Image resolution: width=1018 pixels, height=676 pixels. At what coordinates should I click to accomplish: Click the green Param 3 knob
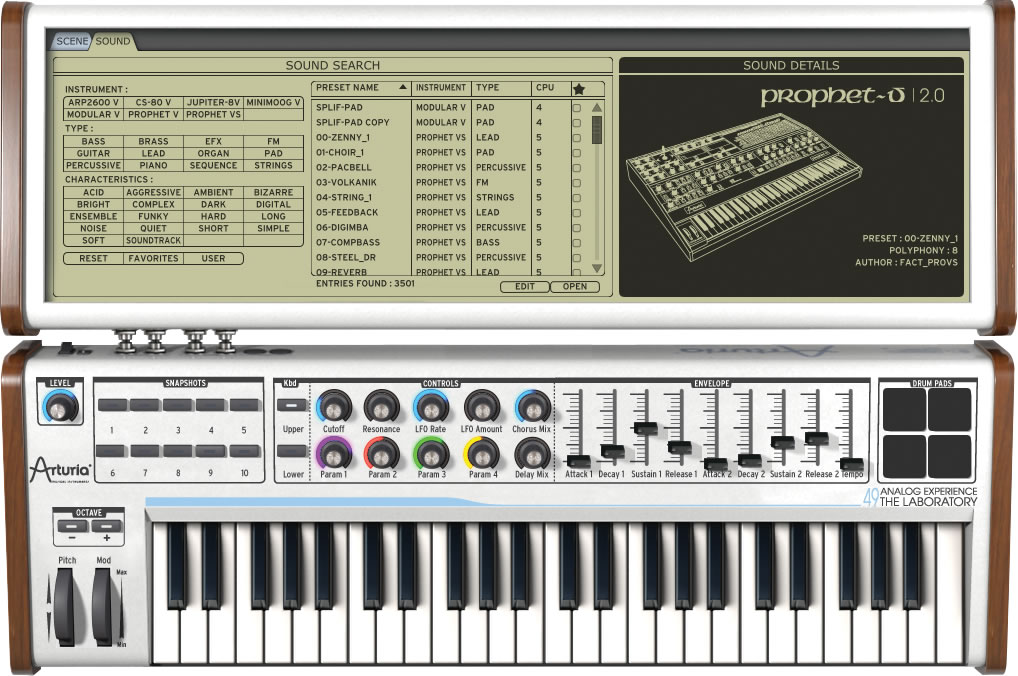pos(430,453)
